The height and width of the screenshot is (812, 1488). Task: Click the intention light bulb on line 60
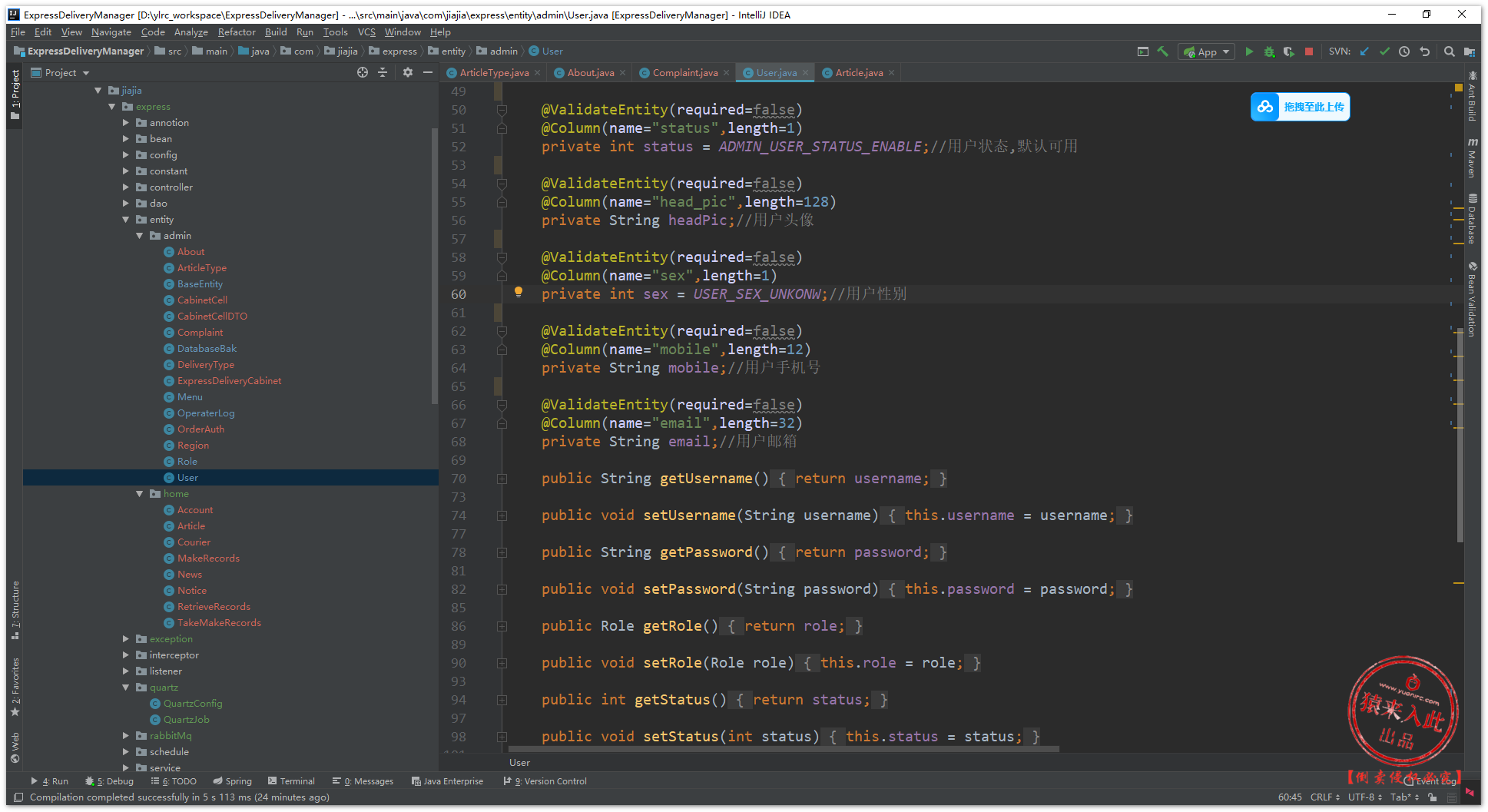pos(519,292)
